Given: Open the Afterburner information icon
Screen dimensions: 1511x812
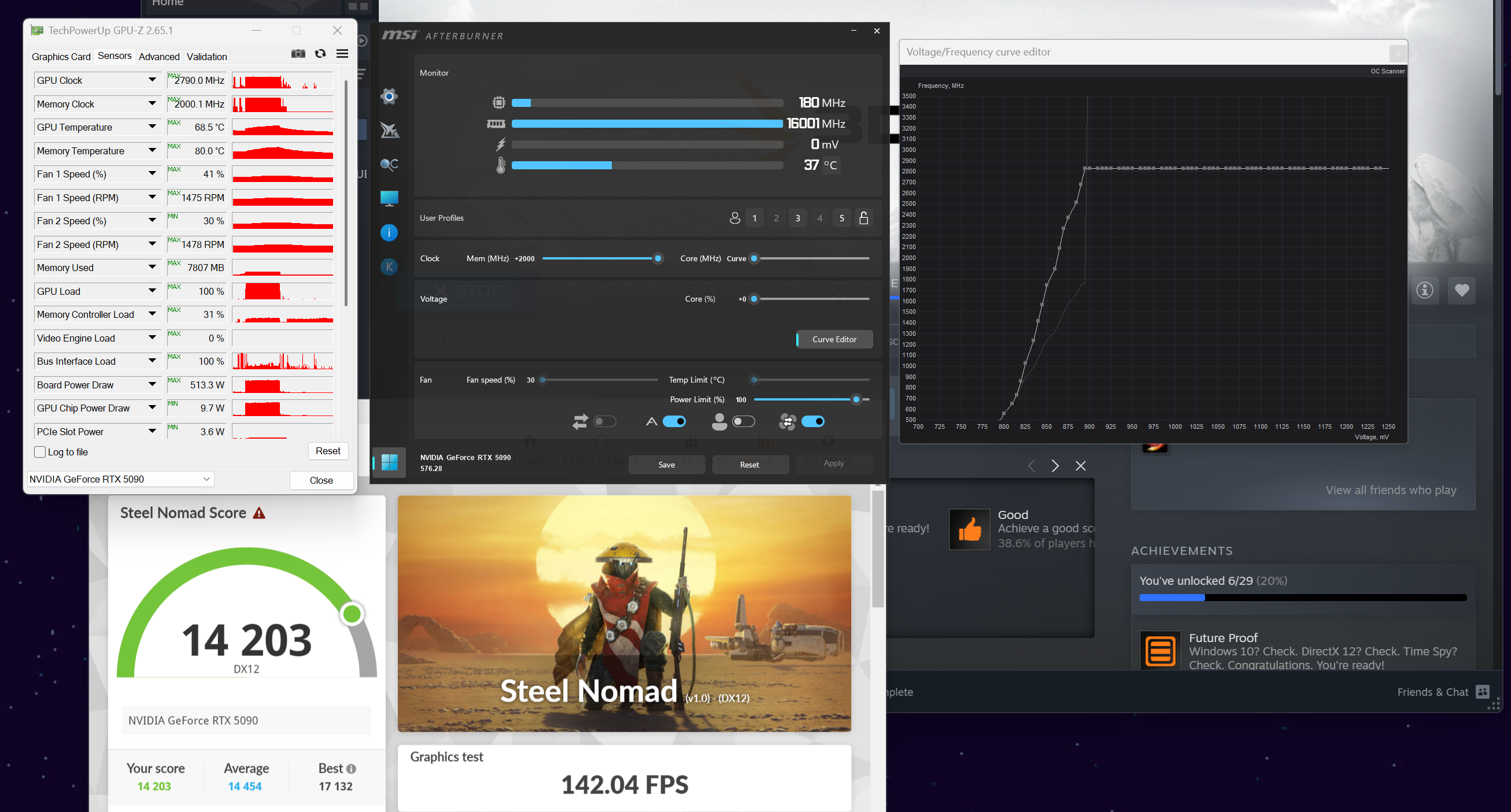Looking at the screenshot, I should 389,233.
